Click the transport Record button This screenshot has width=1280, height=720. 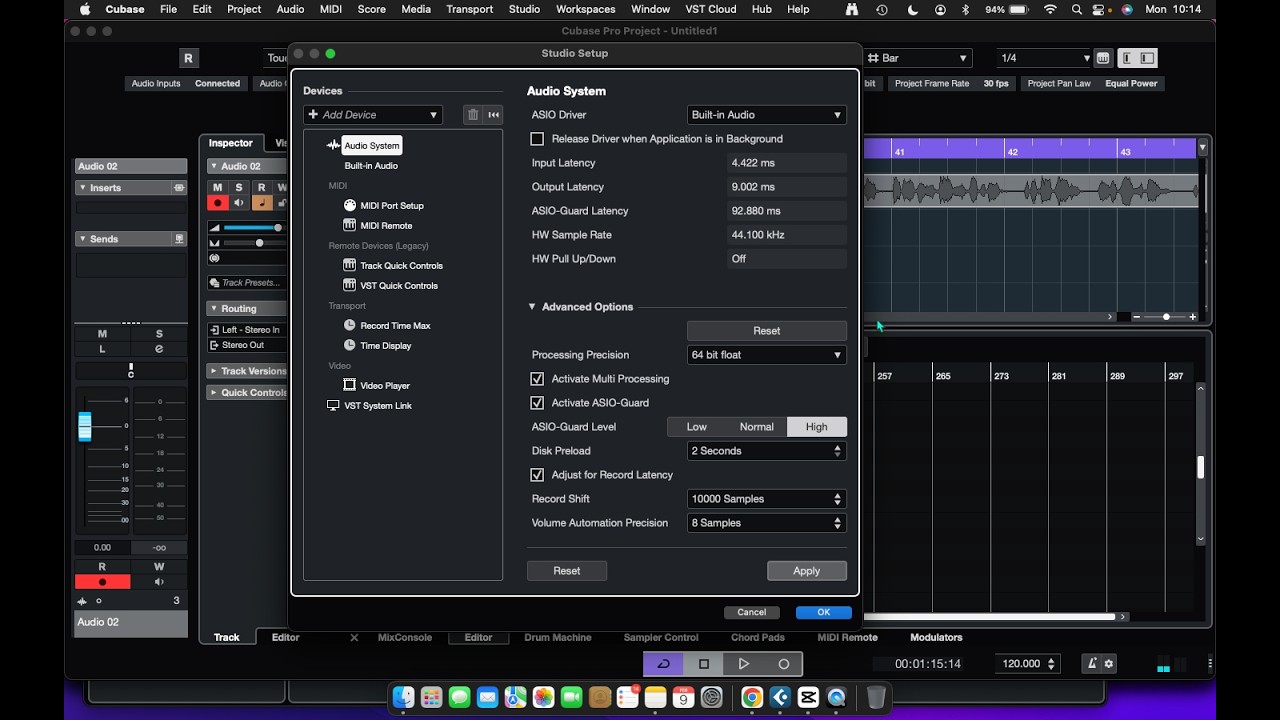[783, 664]
